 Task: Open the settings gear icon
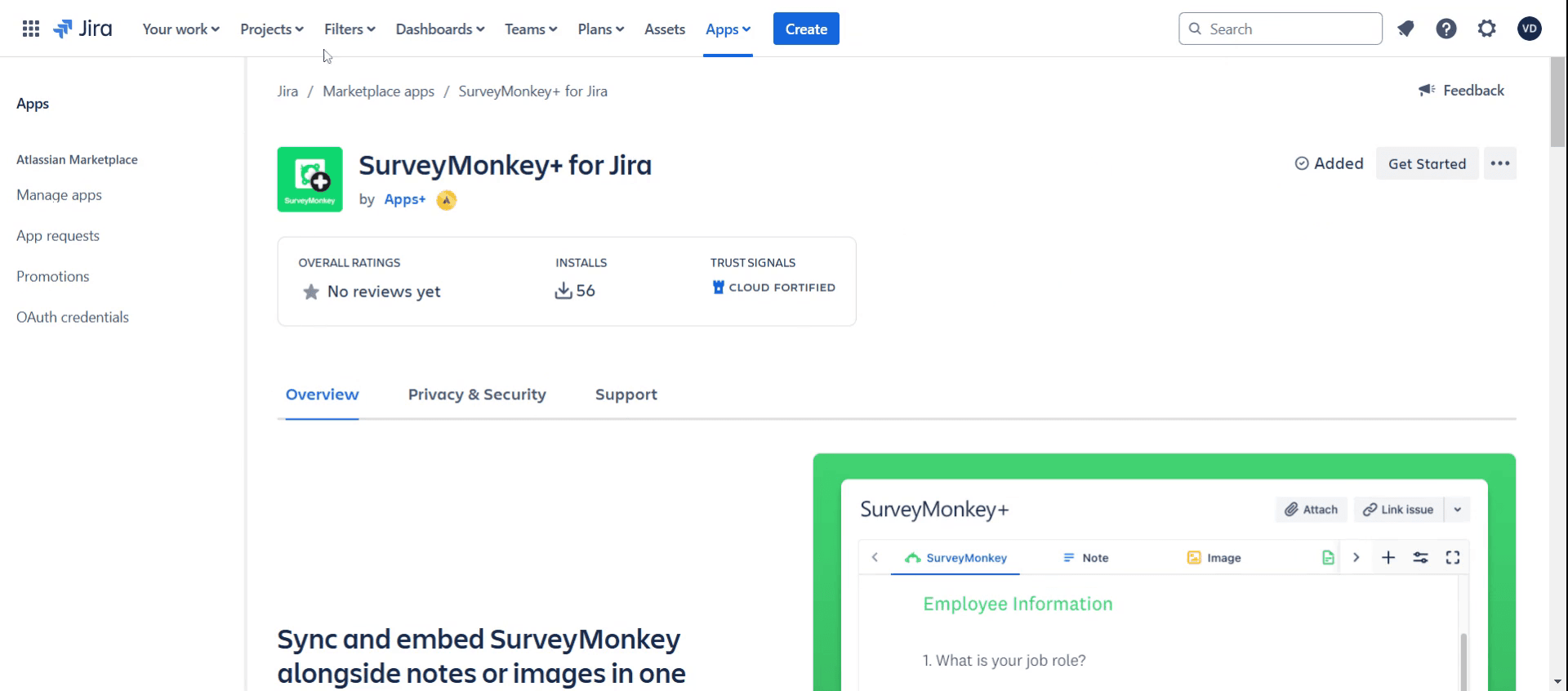click(x=1487, y=29)
